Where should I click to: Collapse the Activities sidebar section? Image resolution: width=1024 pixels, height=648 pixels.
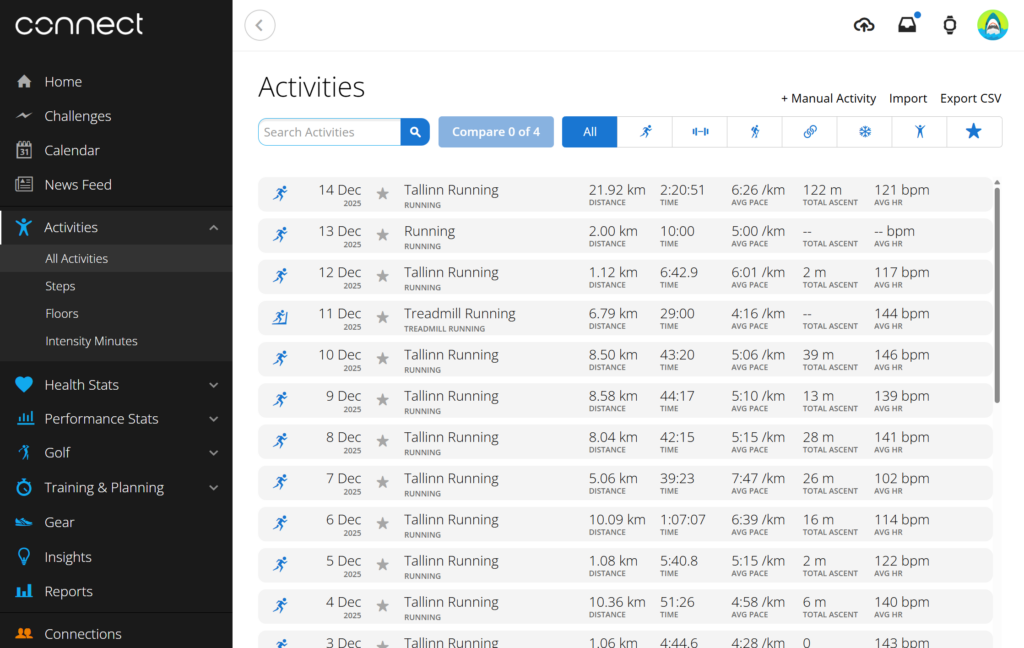click(213, 227)
